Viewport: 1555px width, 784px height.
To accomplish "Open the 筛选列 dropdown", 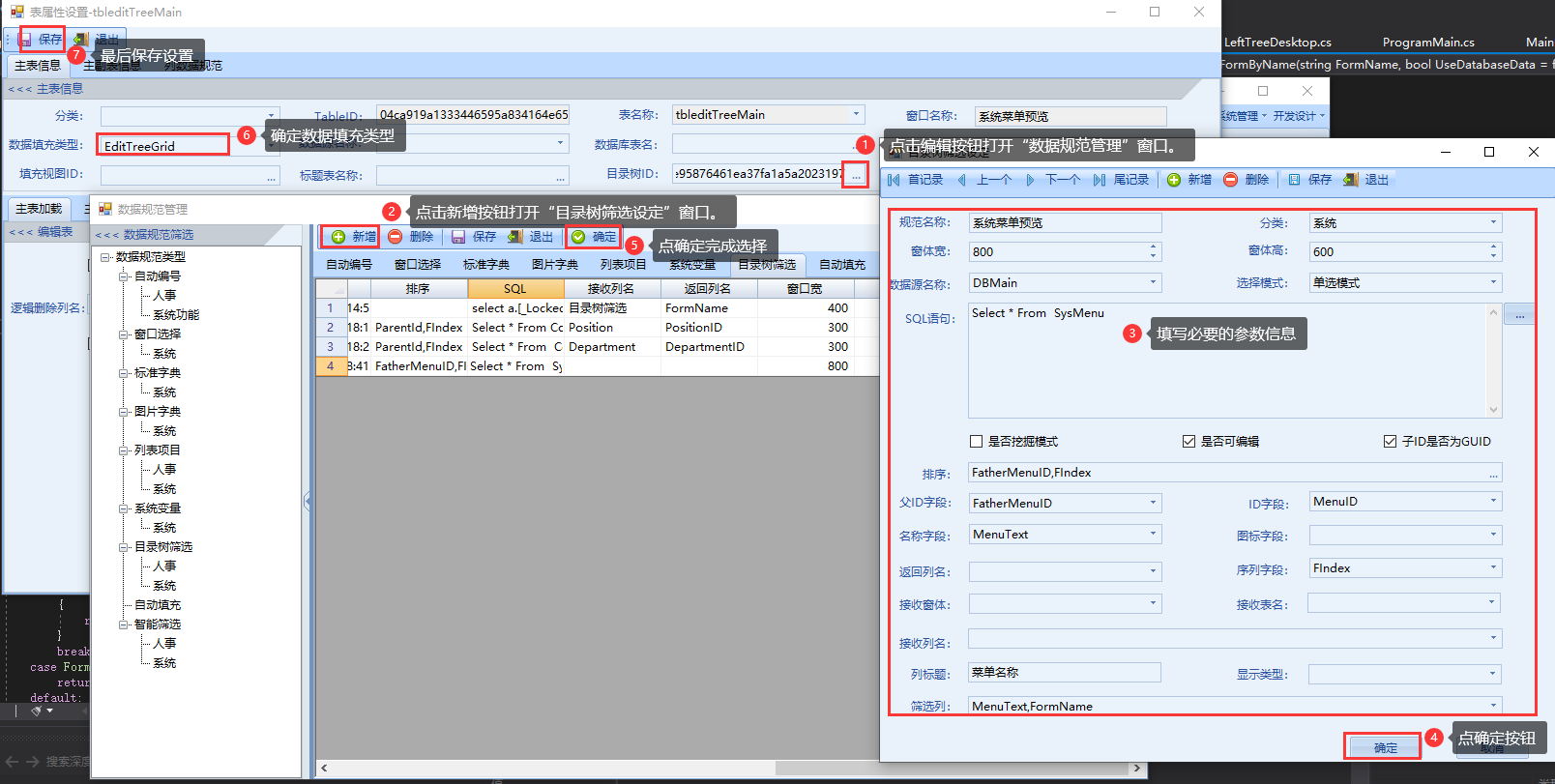I will 1493,706.
